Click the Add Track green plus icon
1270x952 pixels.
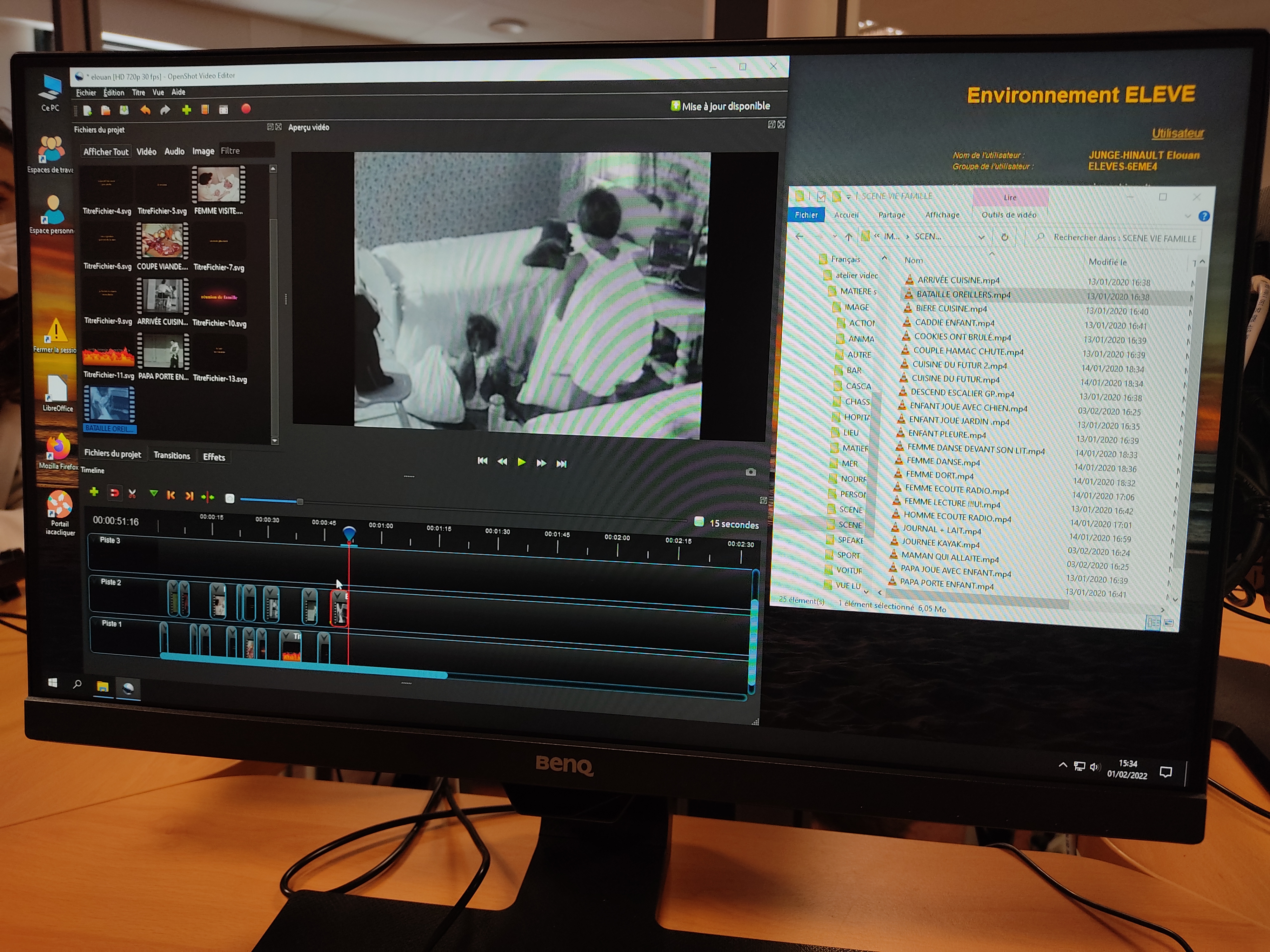click(x=94, y=493)
